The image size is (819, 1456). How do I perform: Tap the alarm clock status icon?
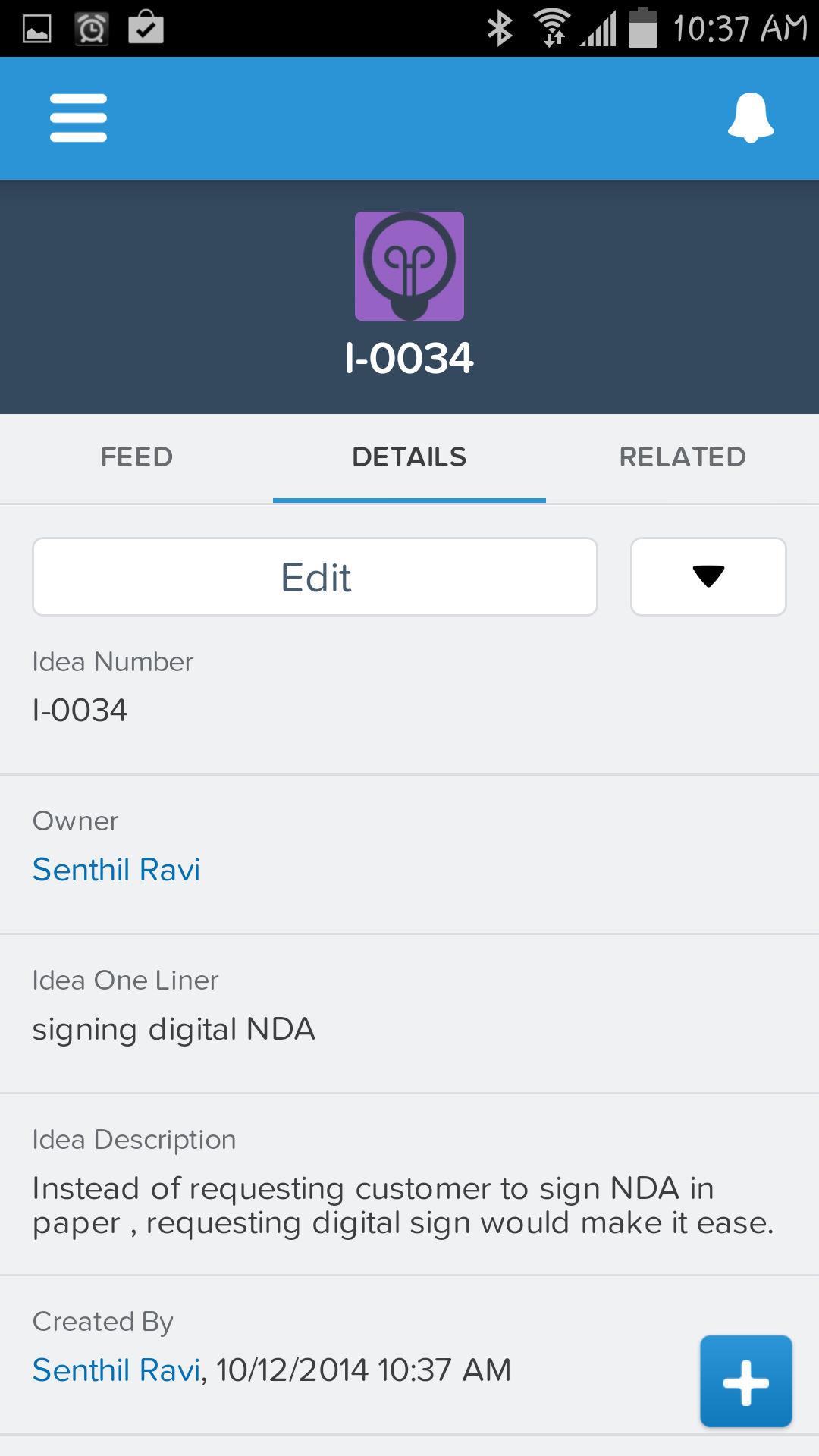[x=92, y=30]
